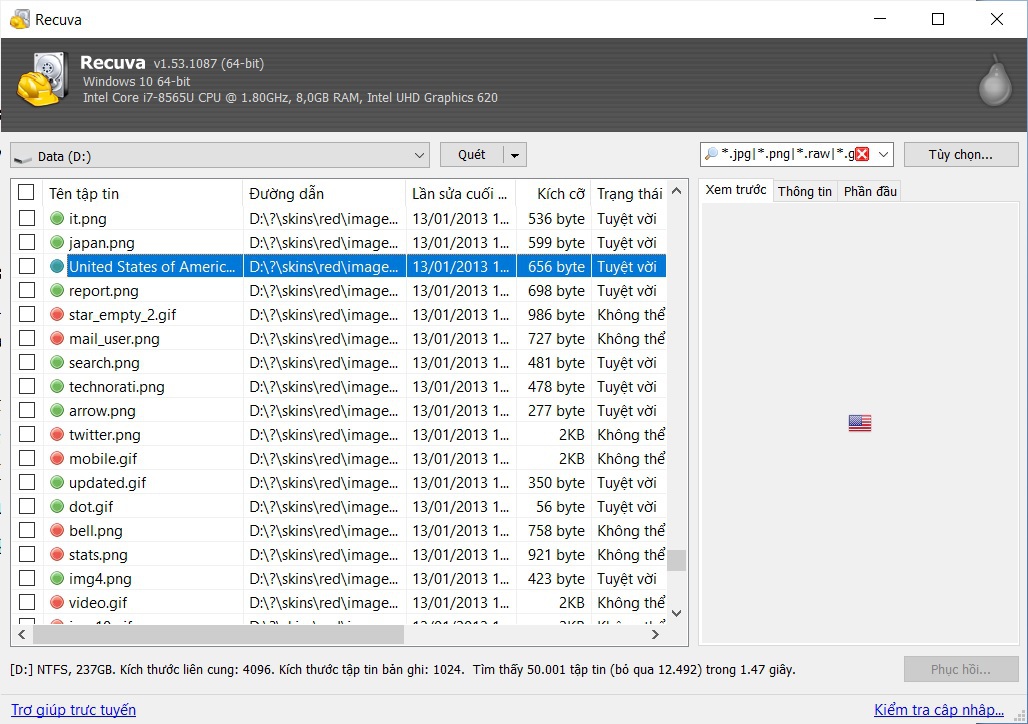Tick the checkbox for report.png
Image resolution: width=1028 pixels, height=724 pixels.
[27, 291]
